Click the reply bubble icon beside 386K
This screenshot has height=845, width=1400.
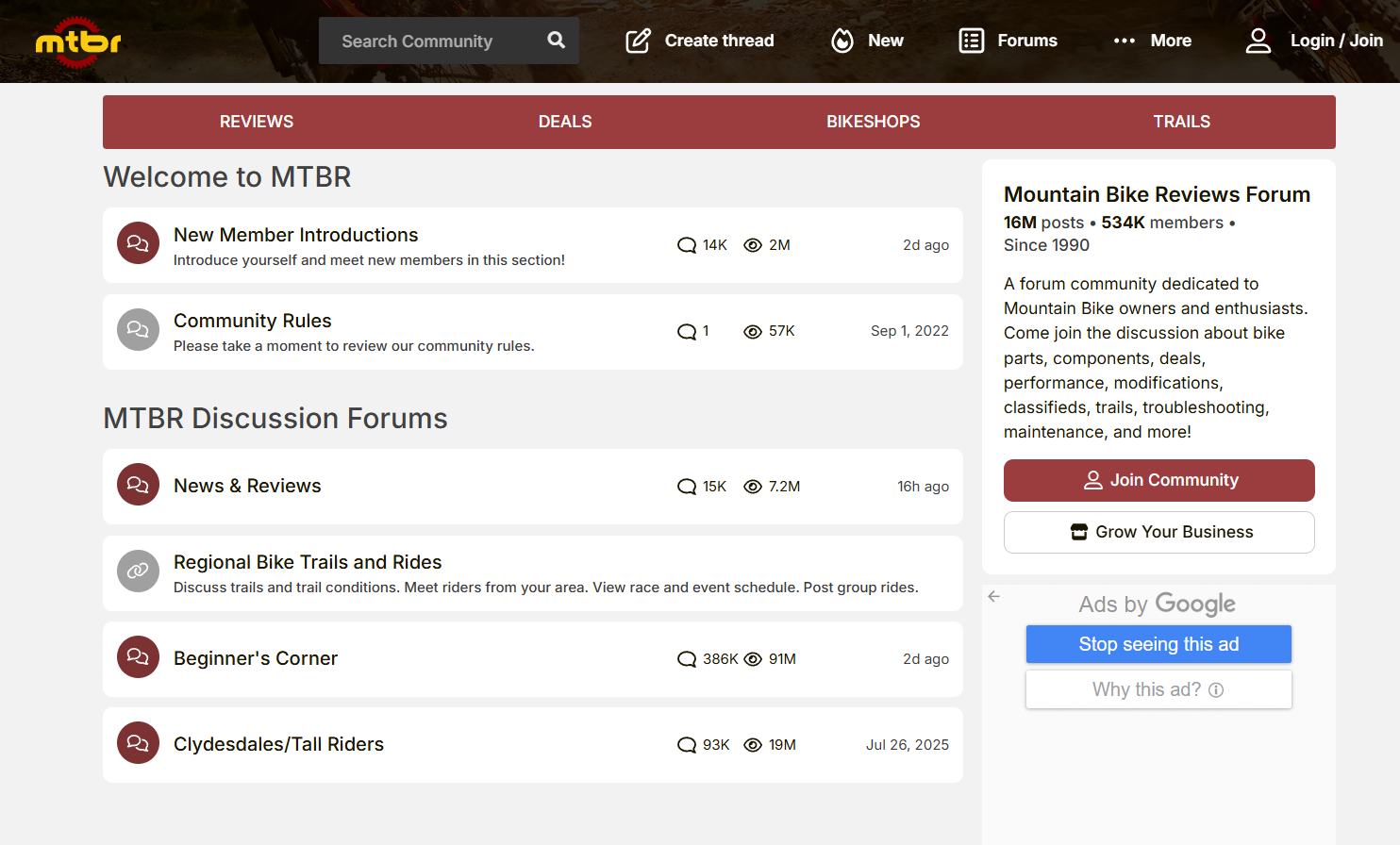tap(687, 659)
